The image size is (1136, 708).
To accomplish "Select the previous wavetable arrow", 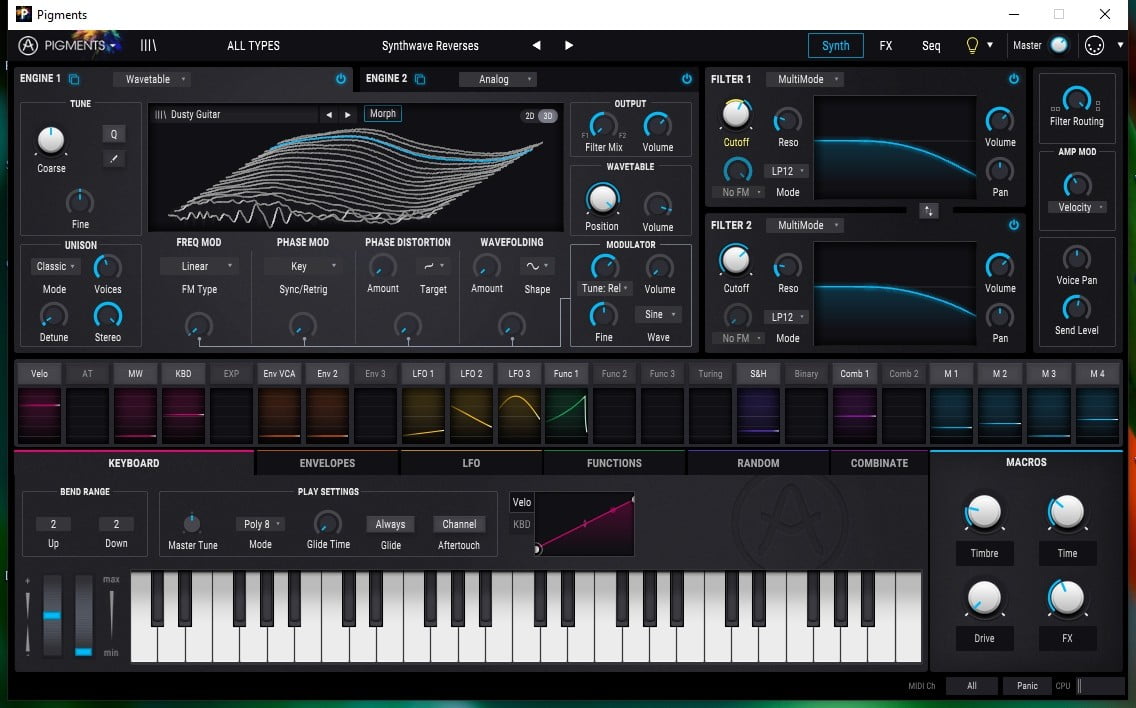I will point(329,114).
